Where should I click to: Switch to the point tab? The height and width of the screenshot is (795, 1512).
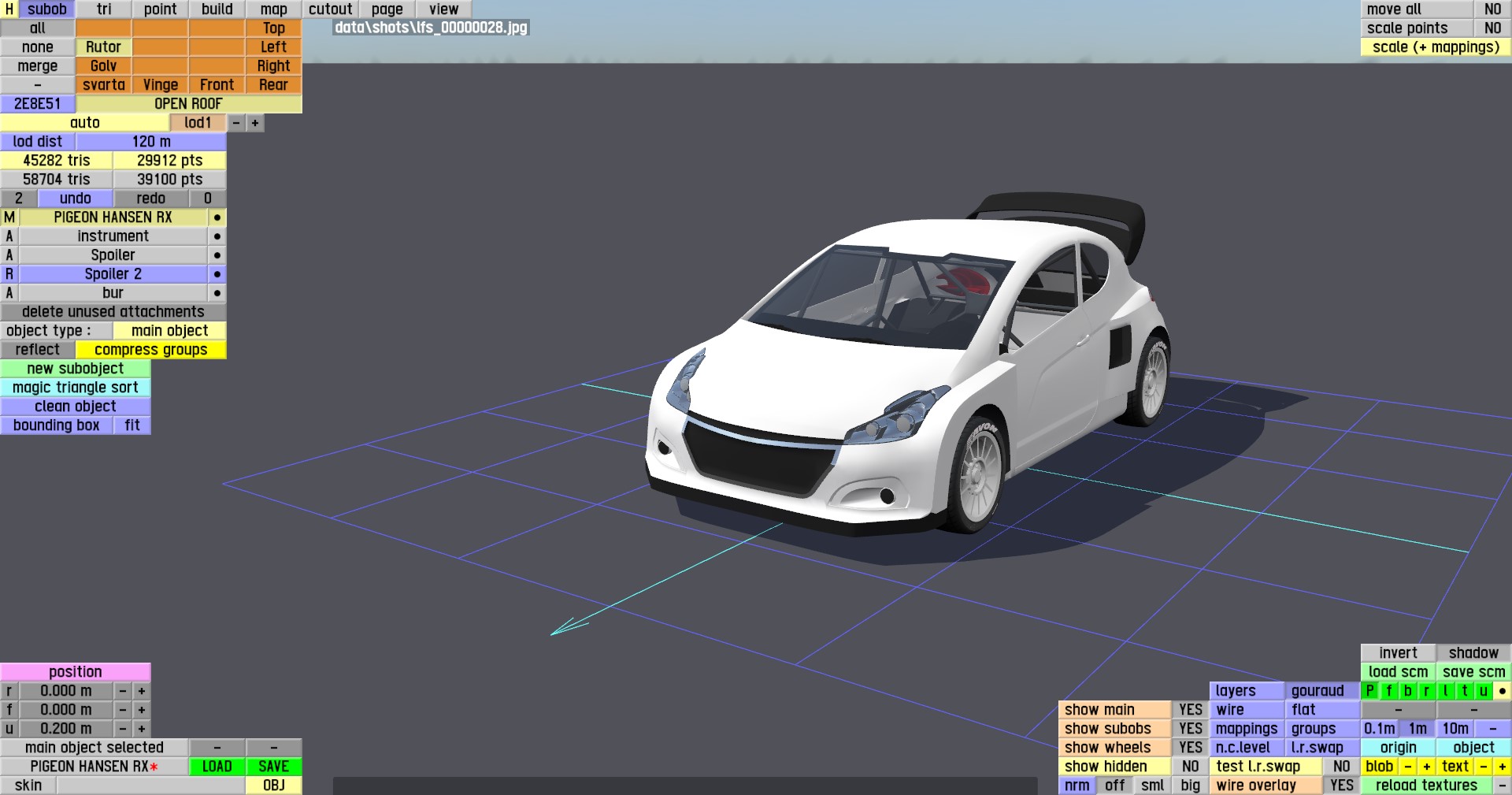[161, 9]
